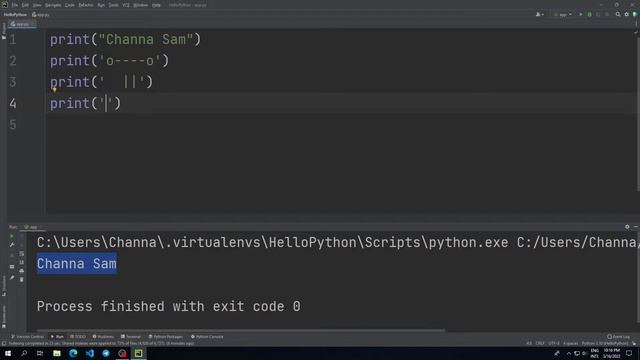Click line number 4 in the gutter

13,103
